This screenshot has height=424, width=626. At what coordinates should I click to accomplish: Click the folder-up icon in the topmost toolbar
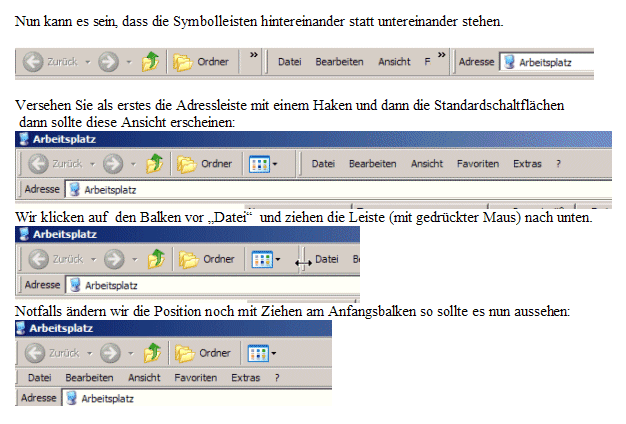[150, 62]
